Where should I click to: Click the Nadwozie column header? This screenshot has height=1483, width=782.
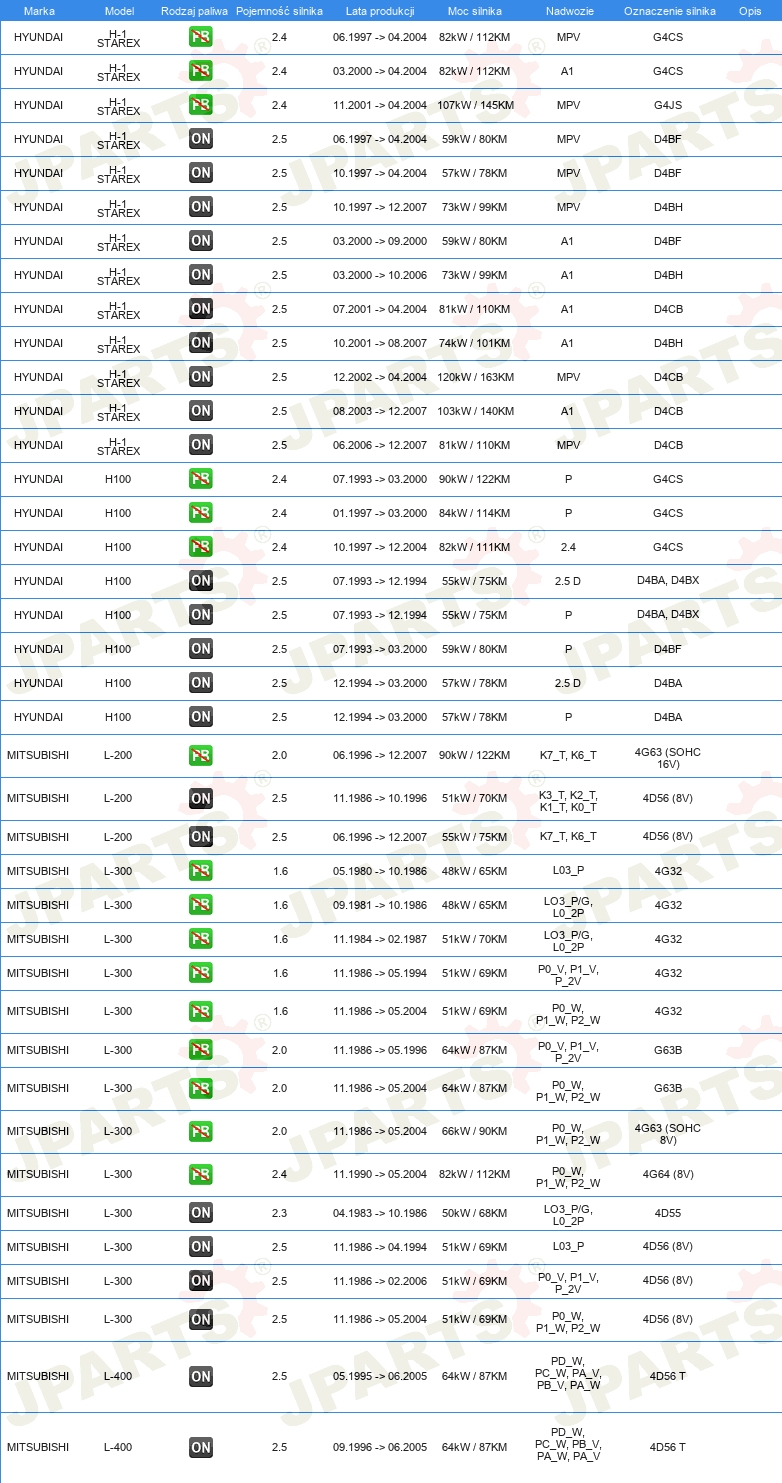[x=568, y=10]
